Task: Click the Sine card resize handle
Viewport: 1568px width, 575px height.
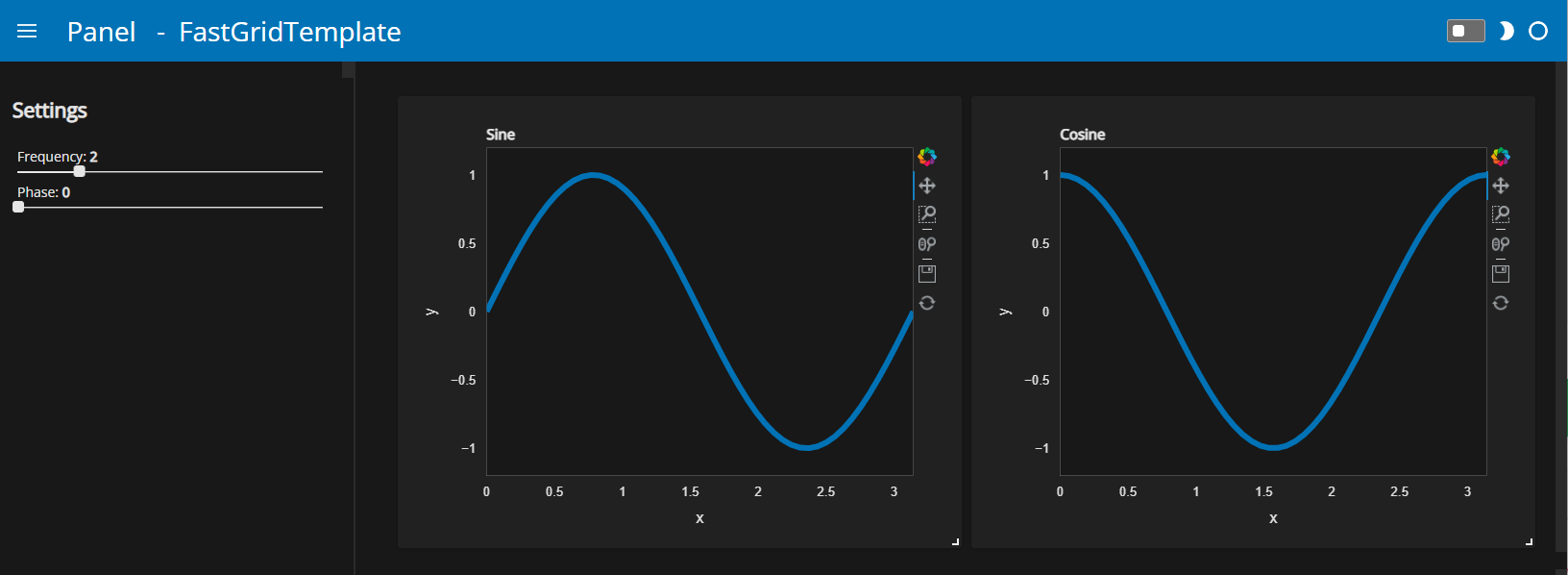Action: (x=955, y=542)
